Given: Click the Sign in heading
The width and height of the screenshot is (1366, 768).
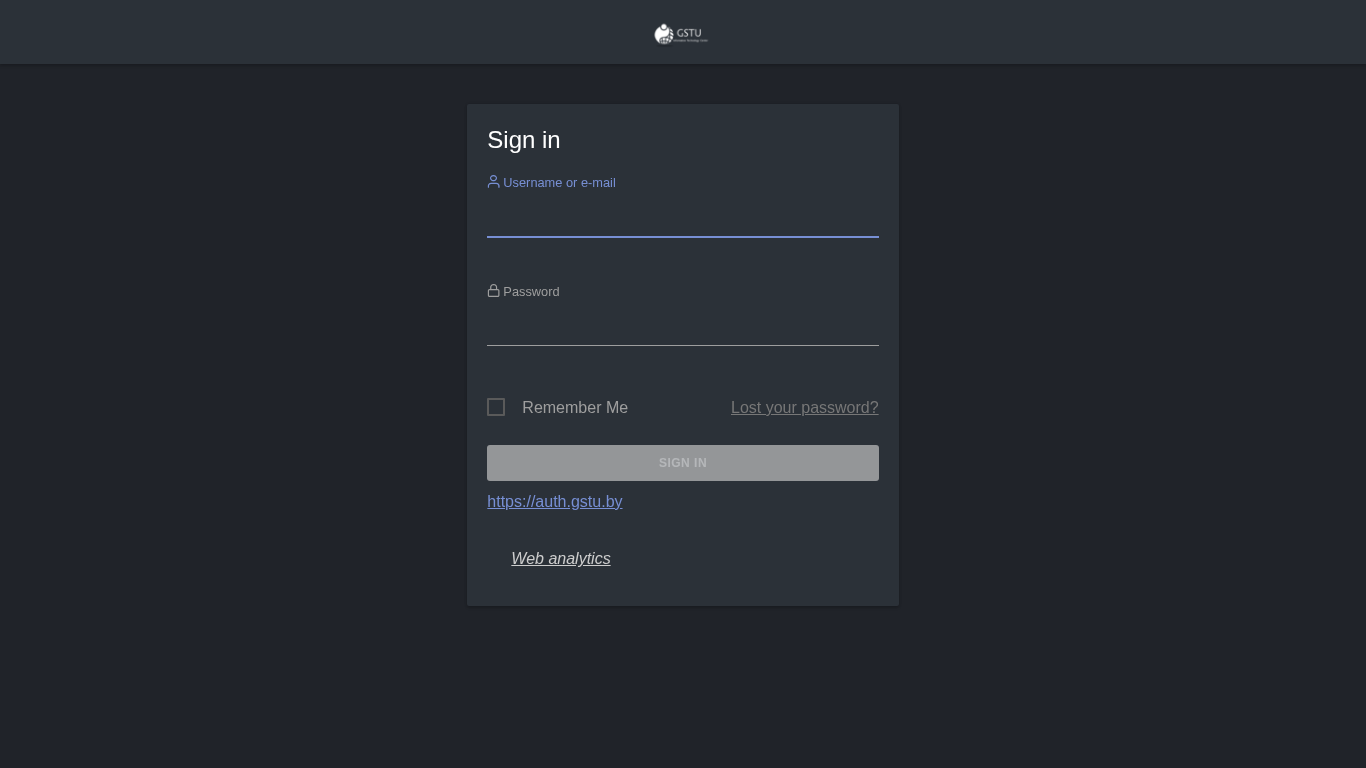Looking at the screenshot, I should [x=524, y=140].
